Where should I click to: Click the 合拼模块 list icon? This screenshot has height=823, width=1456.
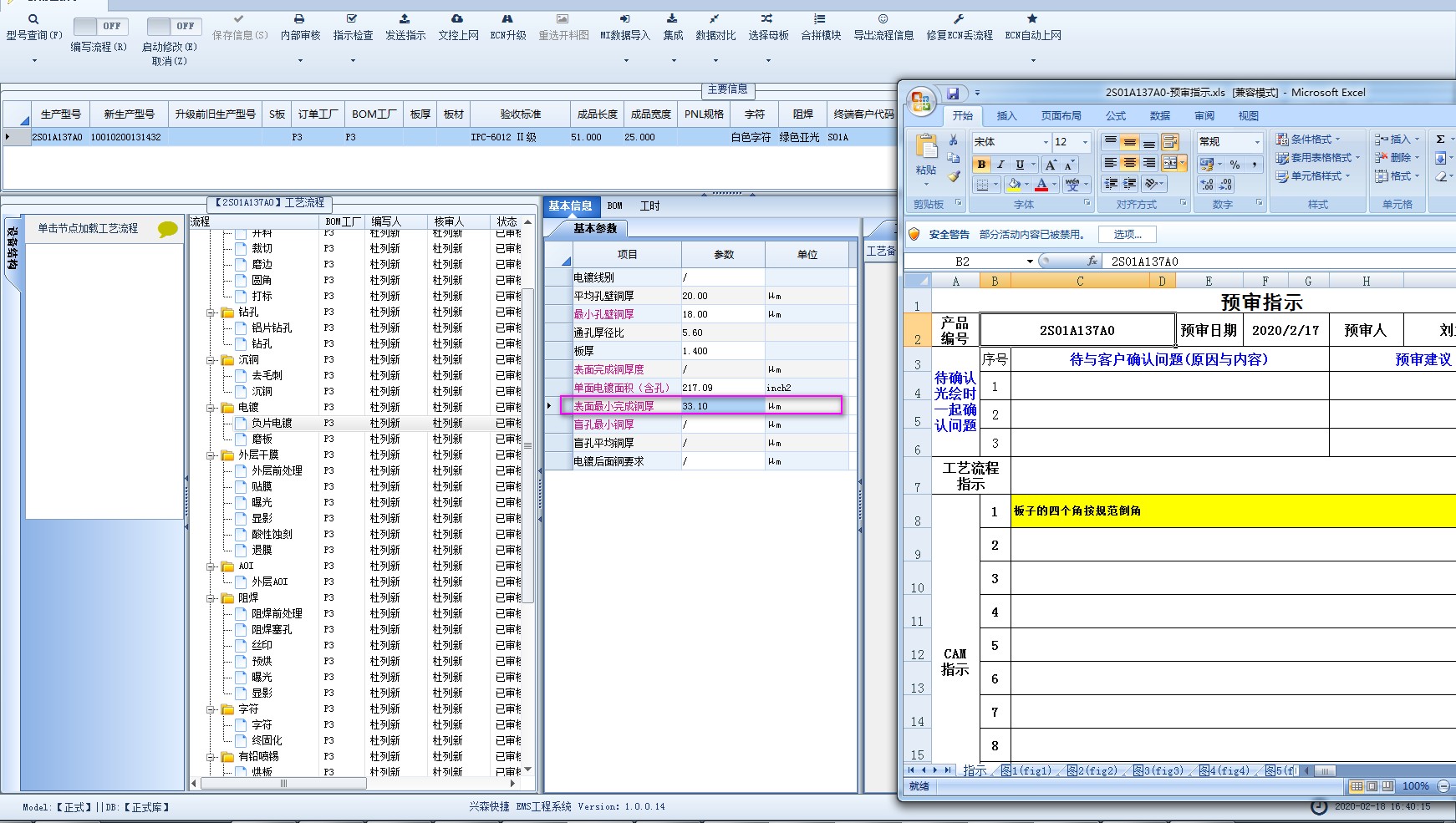point(820,18)
